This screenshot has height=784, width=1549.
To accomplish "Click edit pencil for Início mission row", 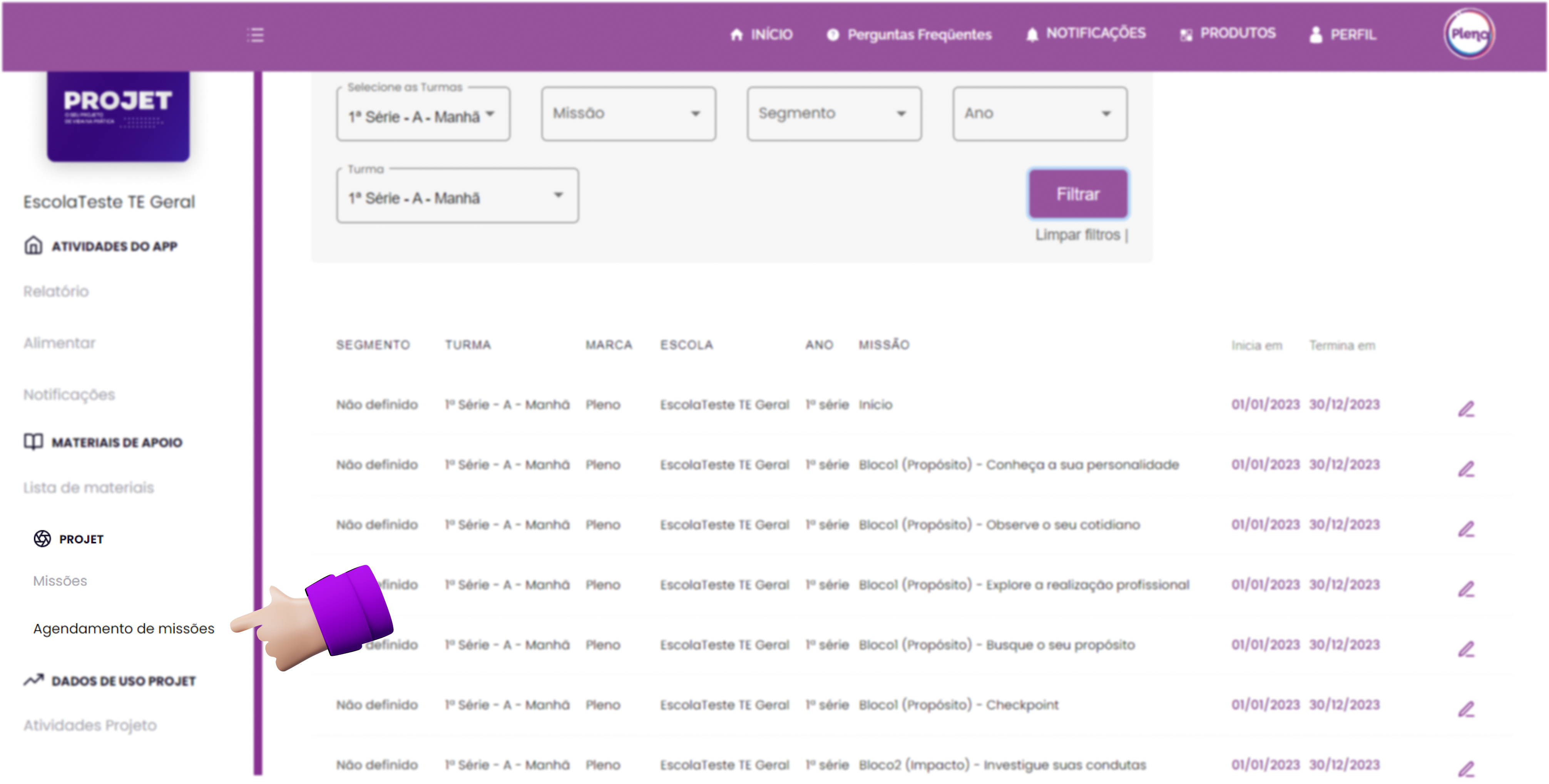I will [1466, 410].
